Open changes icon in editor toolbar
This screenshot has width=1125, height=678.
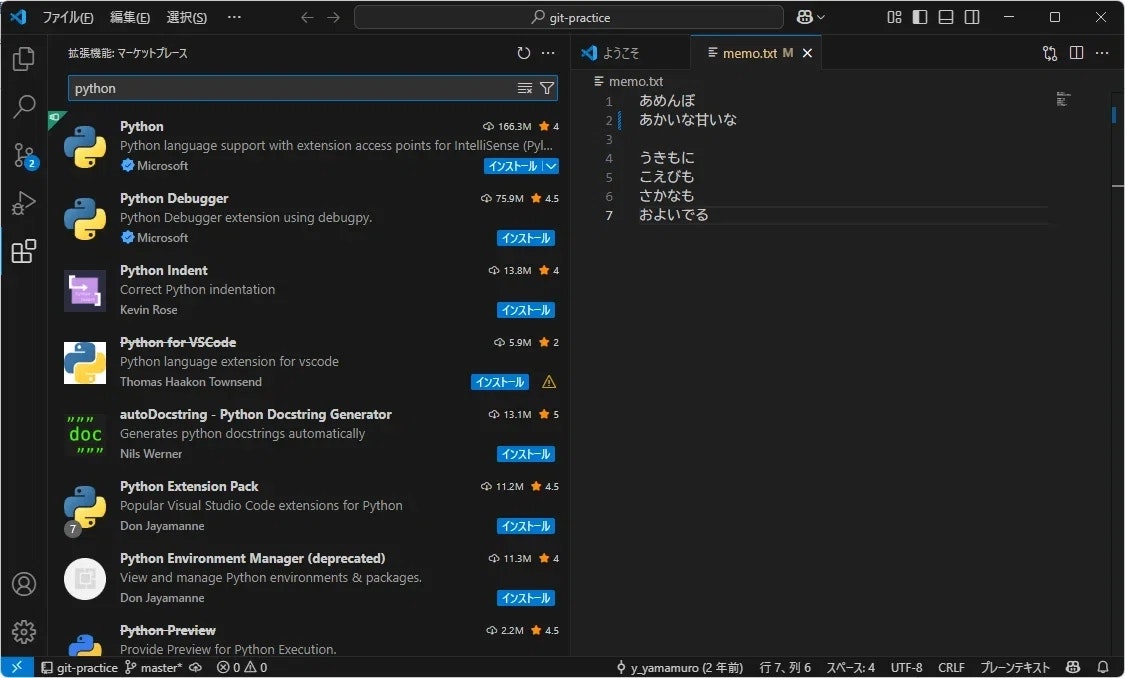(x=1050, y=53)
